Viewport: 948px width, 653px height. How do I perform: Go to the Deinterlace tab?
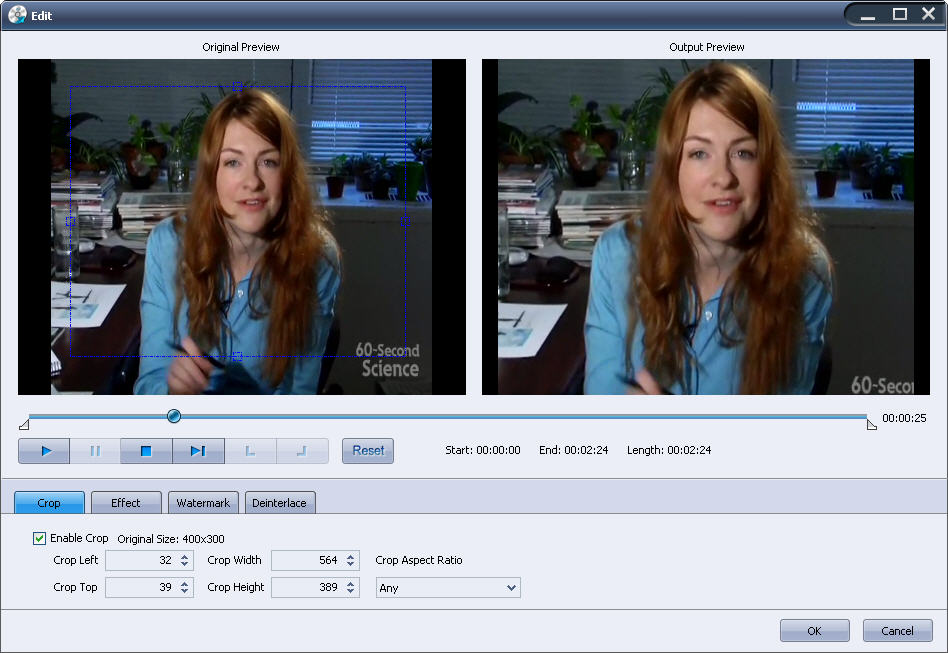pyautogui.click(x=279, y=503)
